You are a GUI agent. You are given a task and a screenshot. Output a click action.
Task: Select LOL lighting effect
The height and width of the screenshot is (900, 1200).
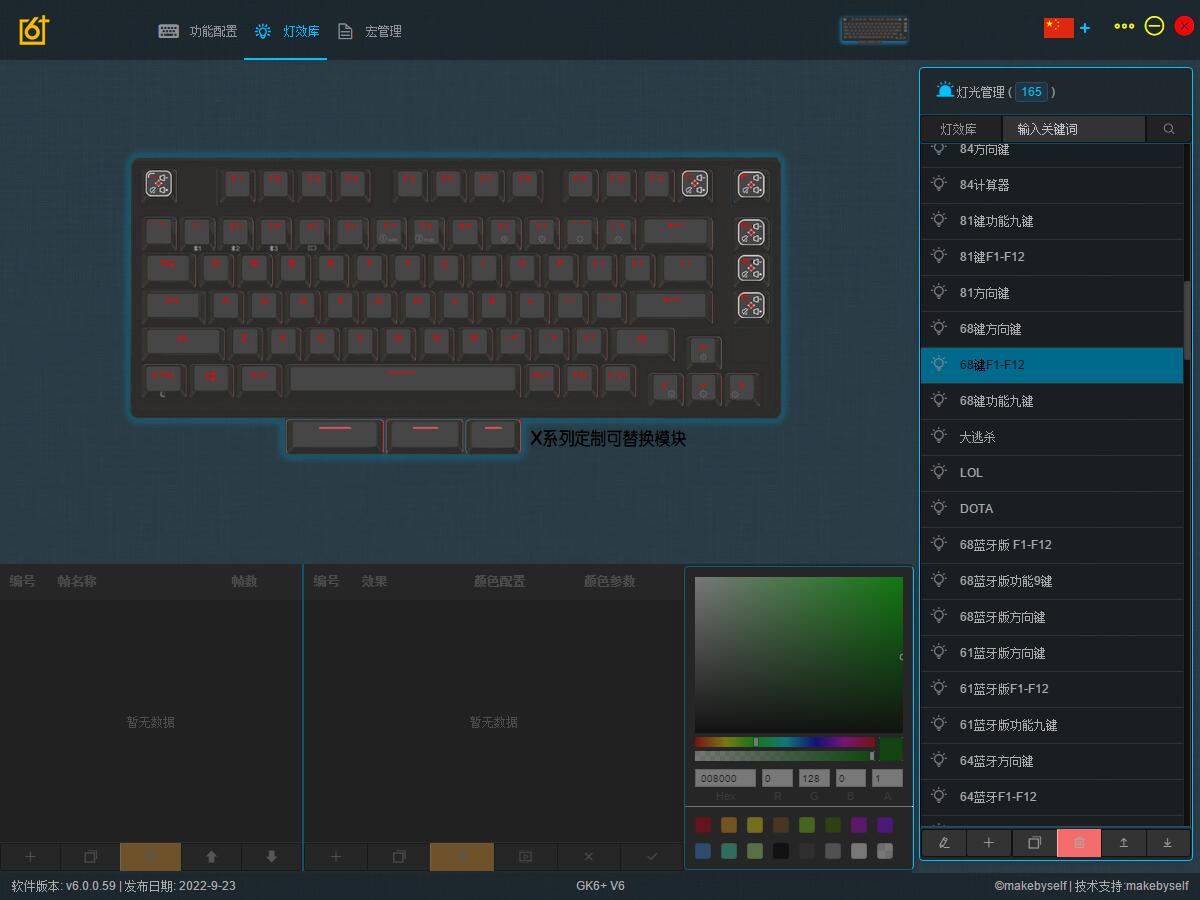1051,473
